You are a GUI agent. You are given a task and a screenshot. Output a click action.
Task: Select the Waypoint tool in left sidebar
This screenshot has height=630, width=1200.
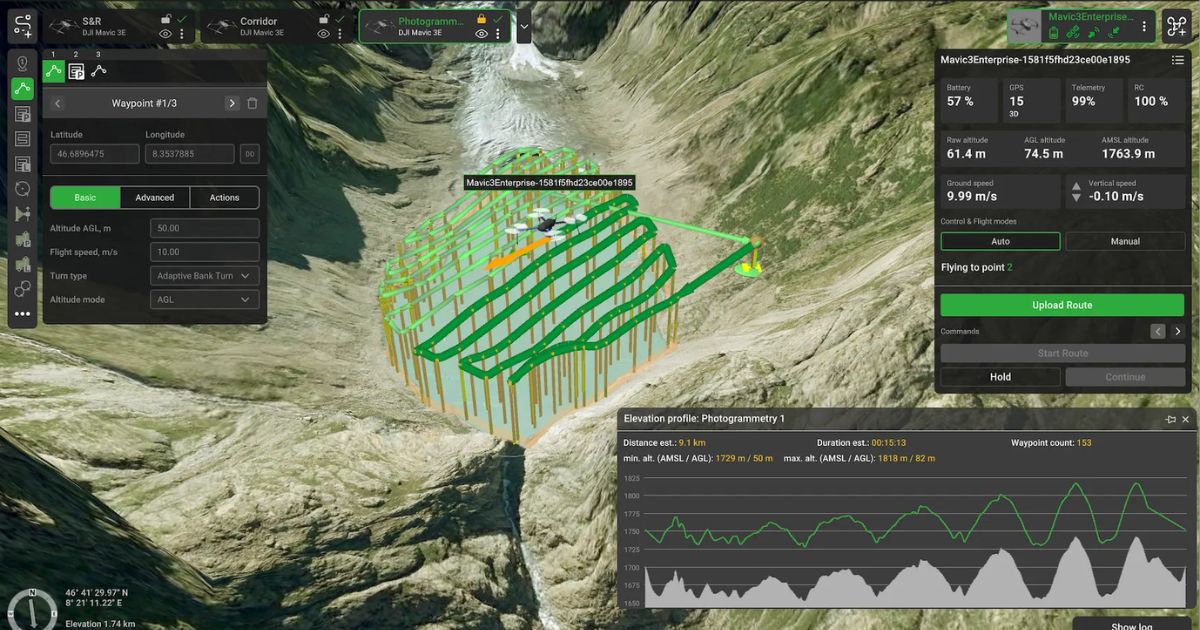click(22, 63)
